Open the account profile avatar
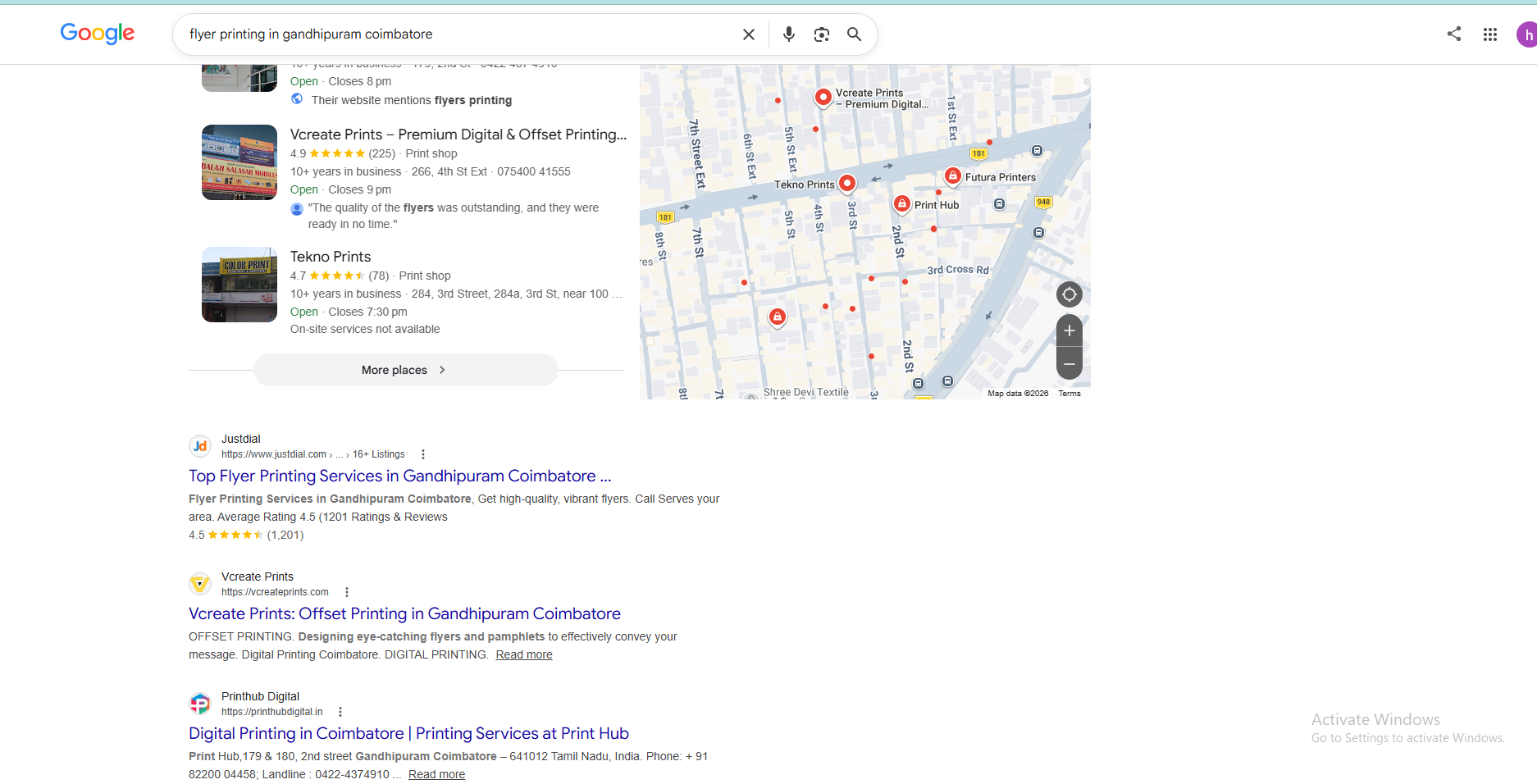 (x=1527, y=34)
